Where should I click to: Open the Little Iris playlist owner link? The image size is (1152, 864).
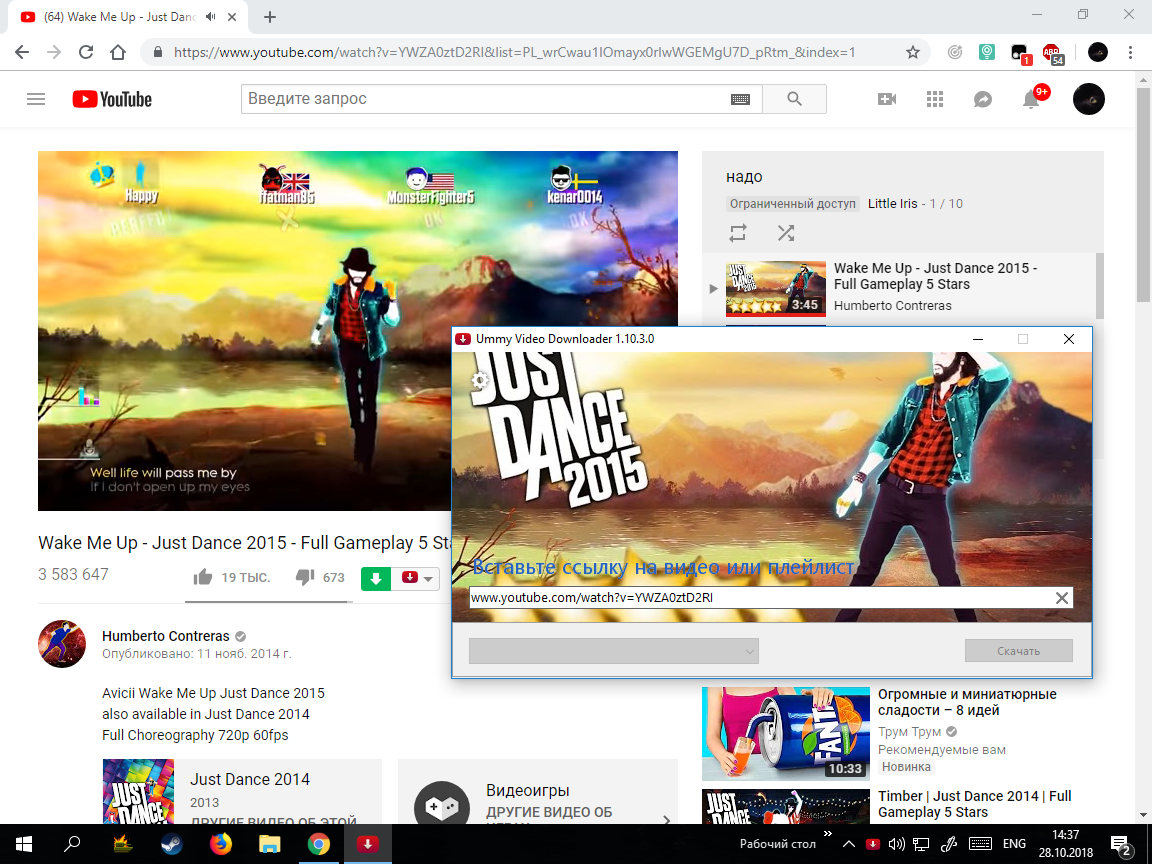[892, 204]
